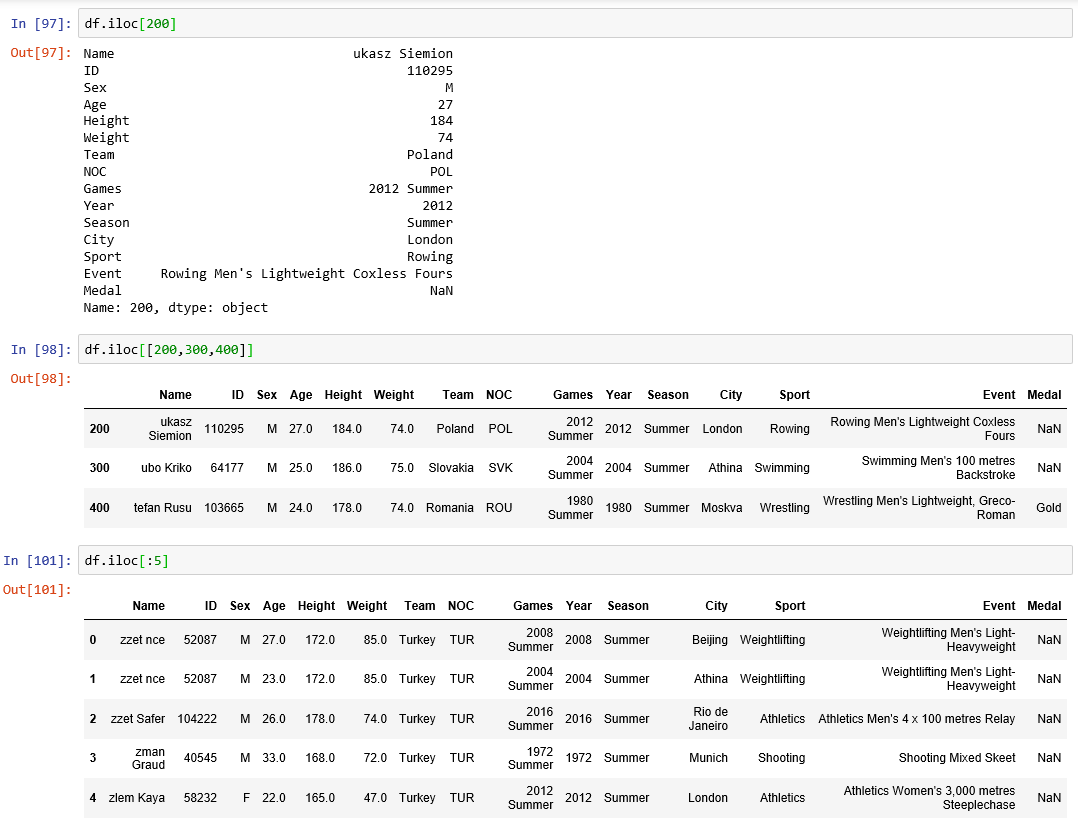Image resolution: width=1078 pixels, height=828 pixels.
Task: Select row index 400 in the table
Action: pyautogui.click(x=99, y=508)
